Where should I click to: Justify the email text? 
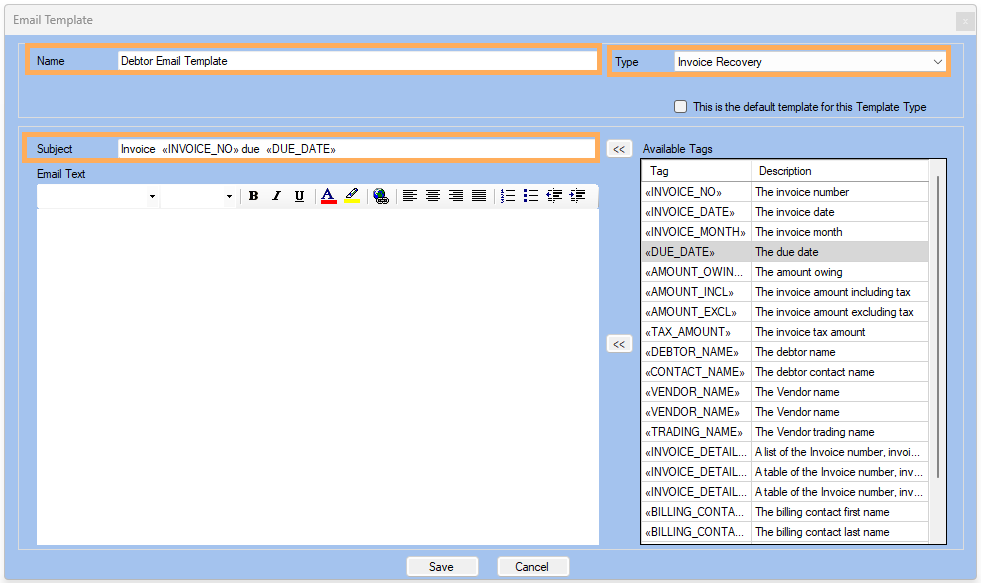pos(479,196)
